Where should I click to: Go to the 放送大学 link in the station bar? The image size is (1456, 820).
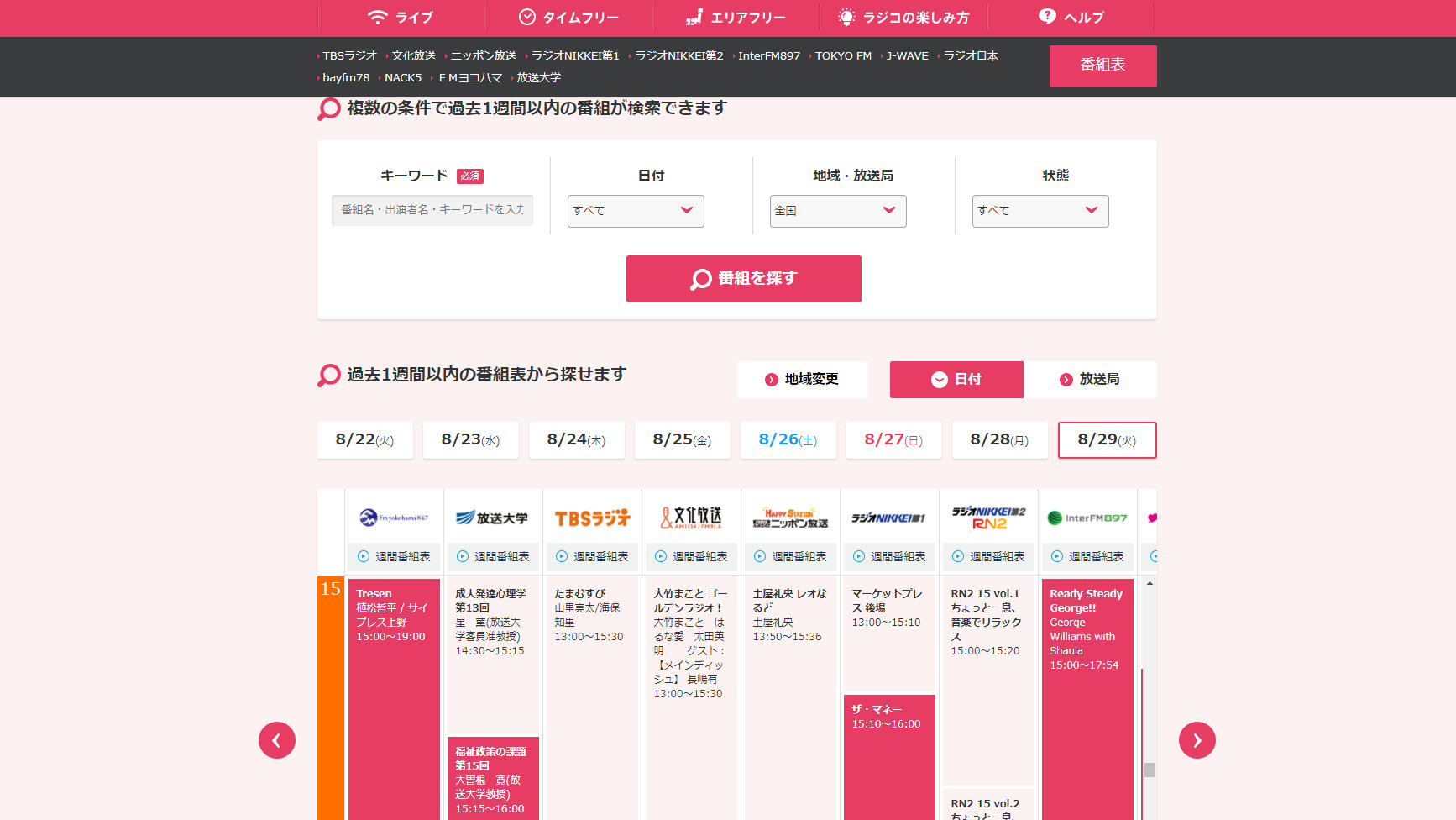(x=537, y=77)
